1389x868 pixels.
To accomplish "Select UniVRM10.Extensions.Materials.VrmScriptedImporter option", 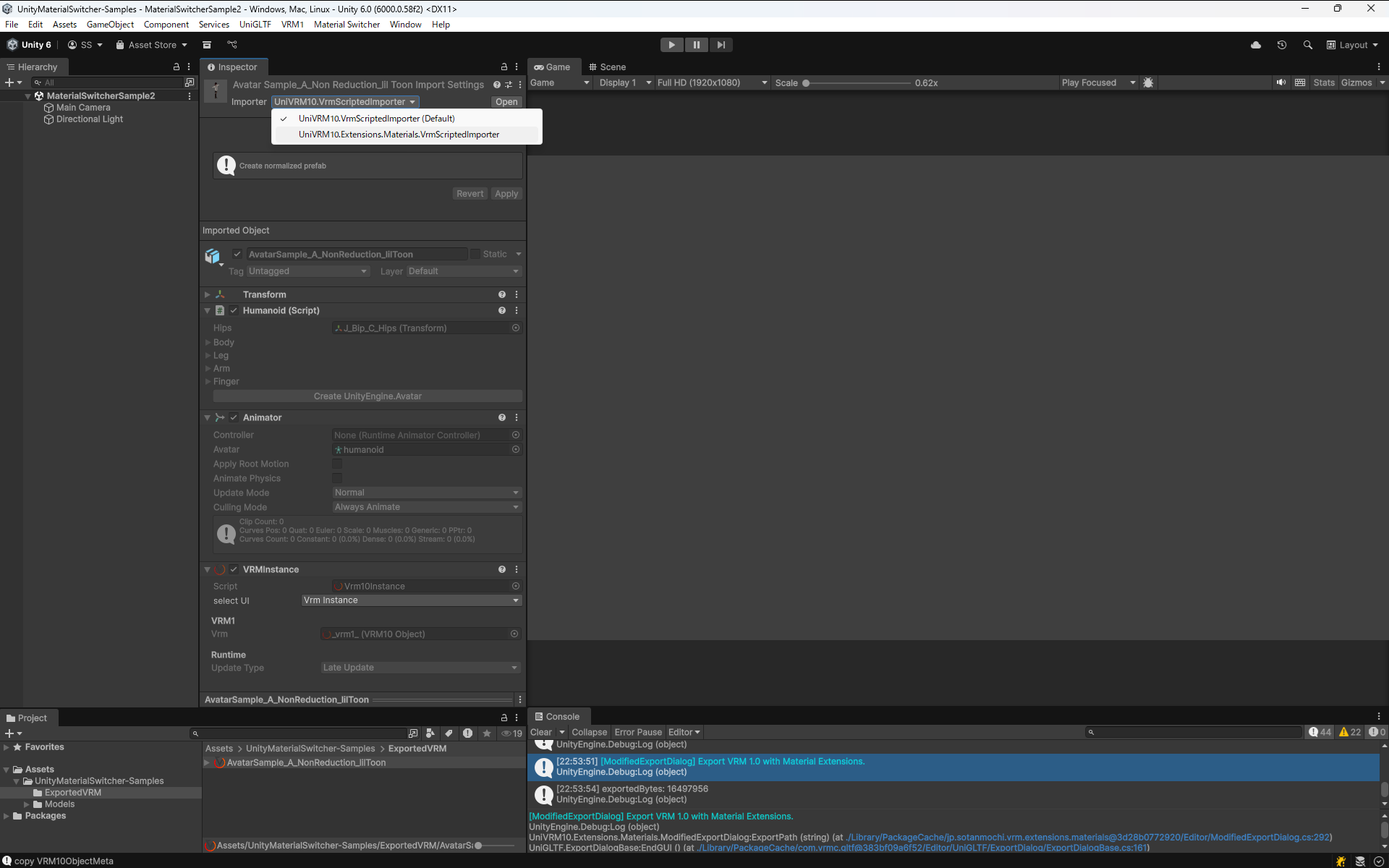I will (399, 135).
